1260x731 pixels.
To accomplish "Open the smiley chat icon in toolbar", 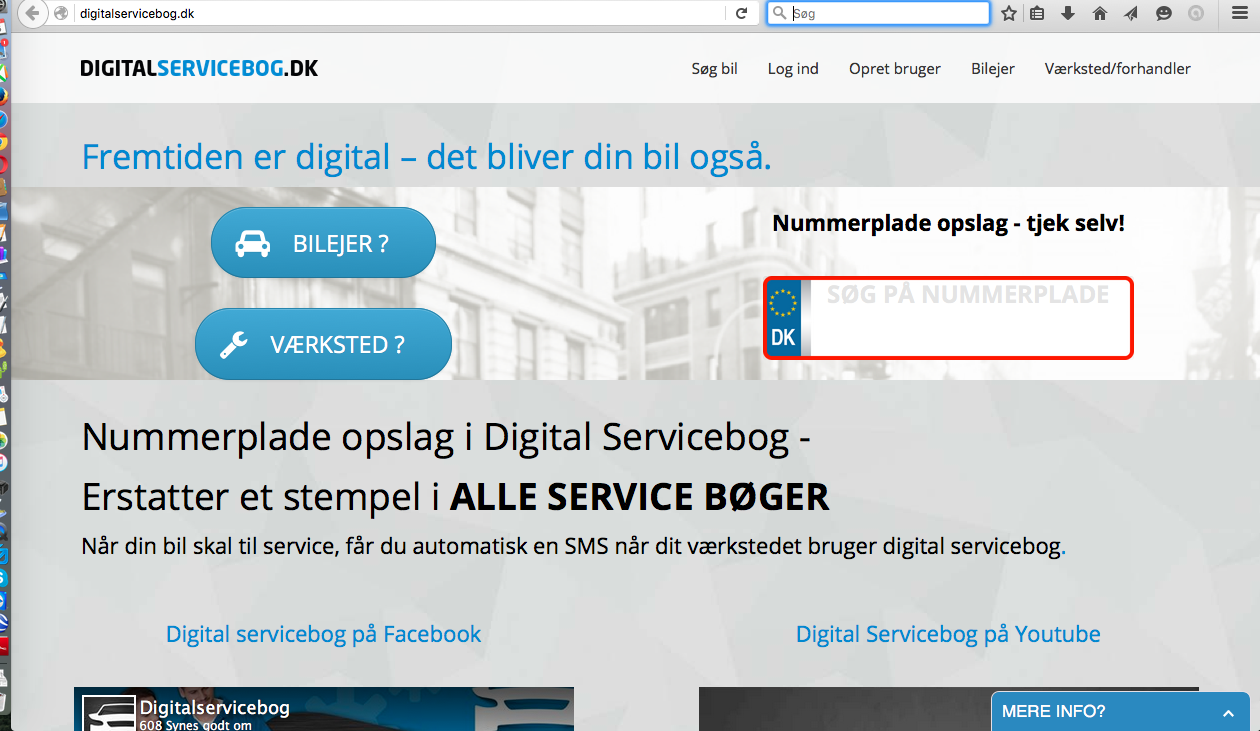I will coord(1163,13).
